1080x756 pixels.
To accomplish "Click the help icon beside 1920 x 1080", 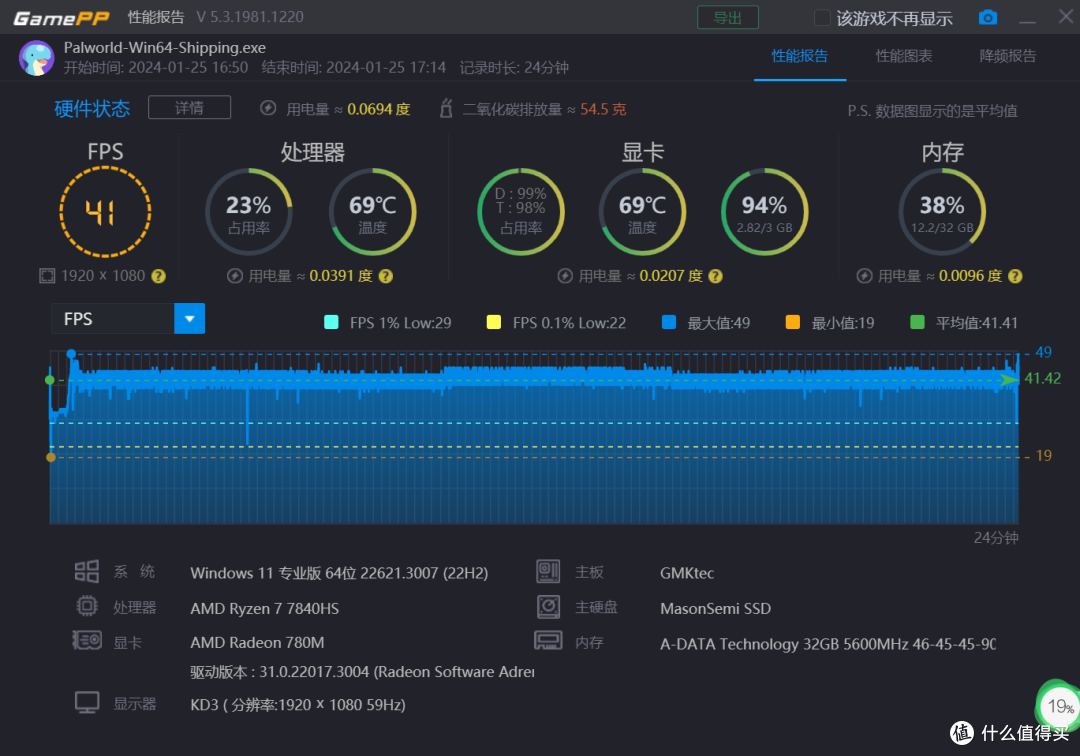I will coord(158,276).
